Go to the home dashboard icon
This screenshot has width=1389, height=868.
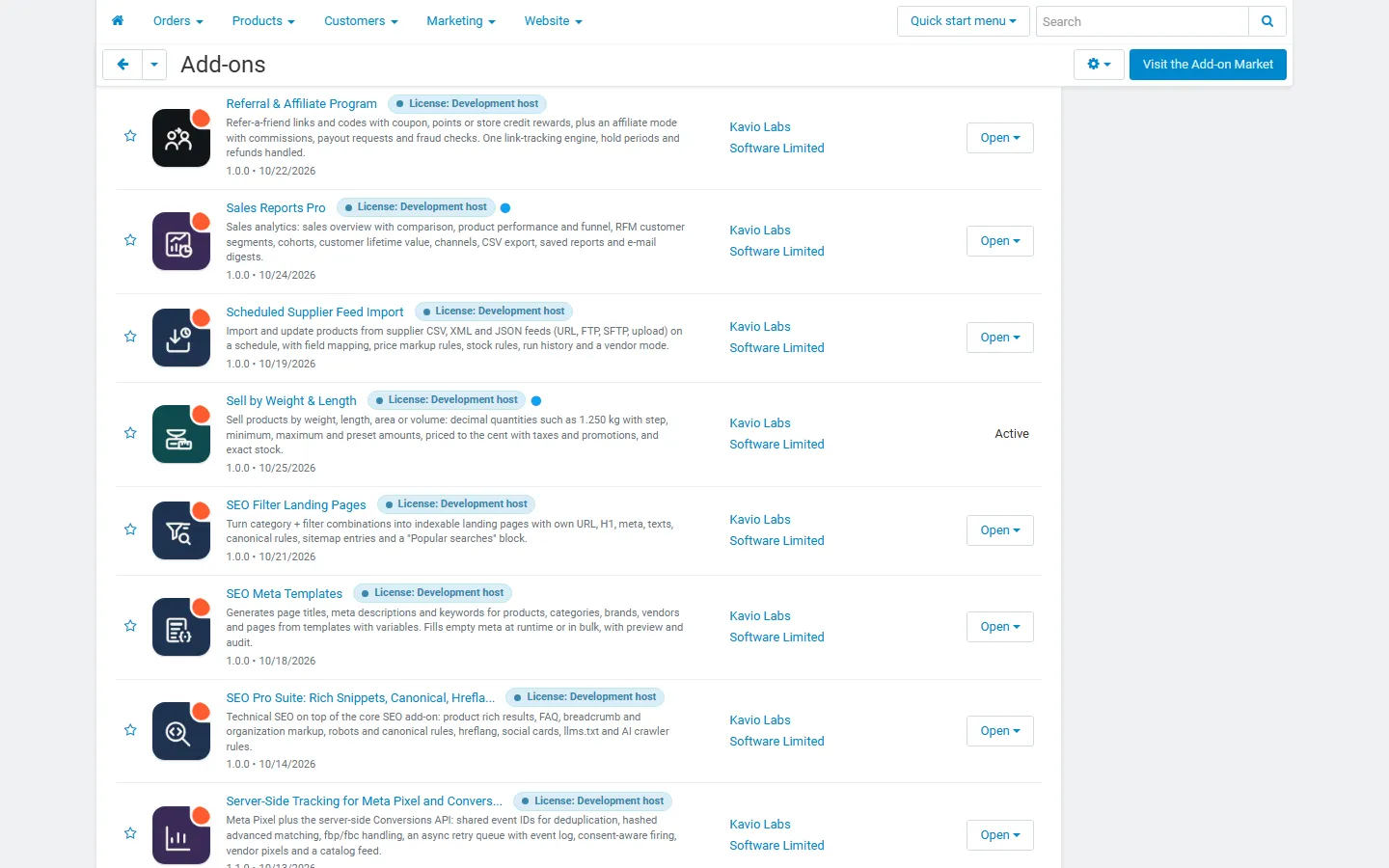[118, 20]
